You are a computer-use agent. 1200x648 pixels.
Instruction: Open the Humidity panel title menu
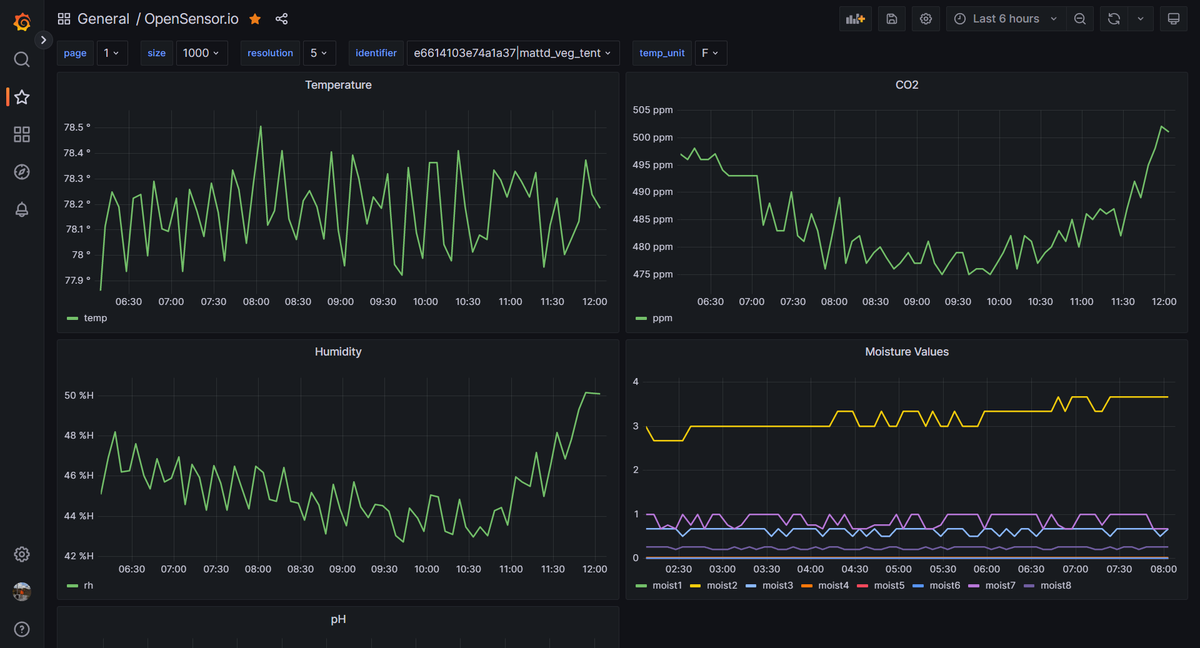(338, 352)
